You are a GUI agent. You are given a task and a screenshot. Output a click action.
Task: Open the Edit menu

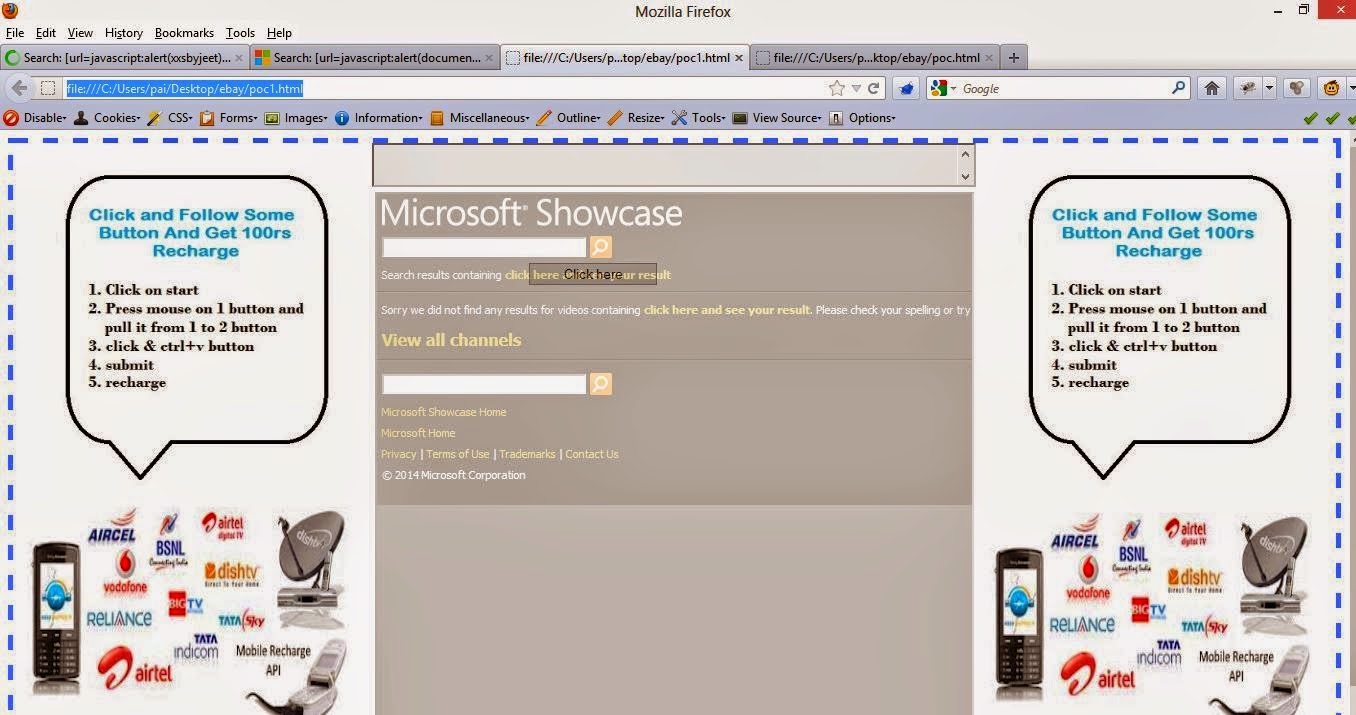45,33
